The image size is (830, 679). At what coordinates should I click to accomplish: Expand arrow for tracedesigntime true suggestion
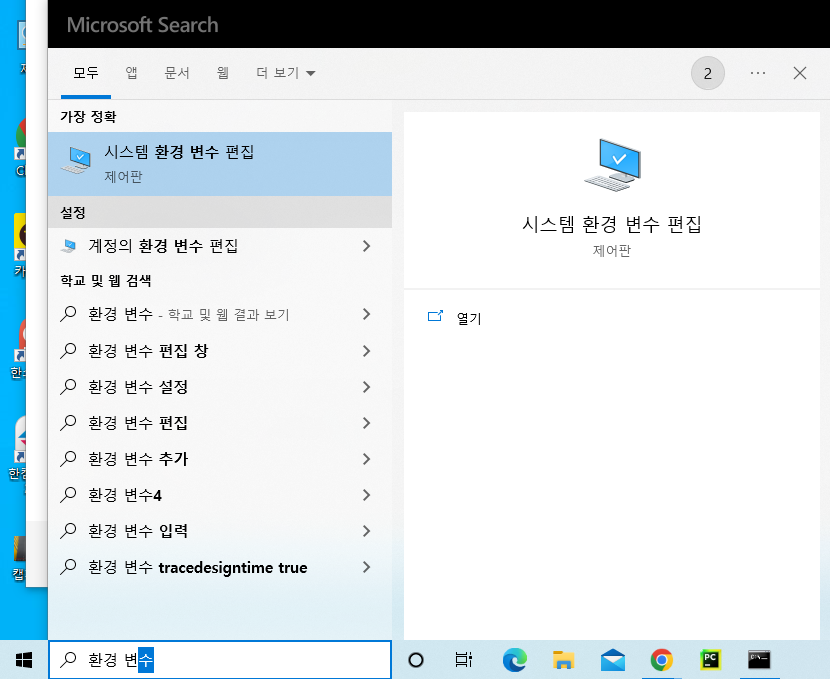[x=366, y=567]
